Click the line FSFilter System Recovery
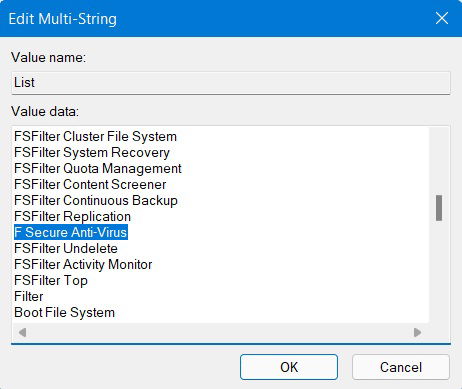 92,152
